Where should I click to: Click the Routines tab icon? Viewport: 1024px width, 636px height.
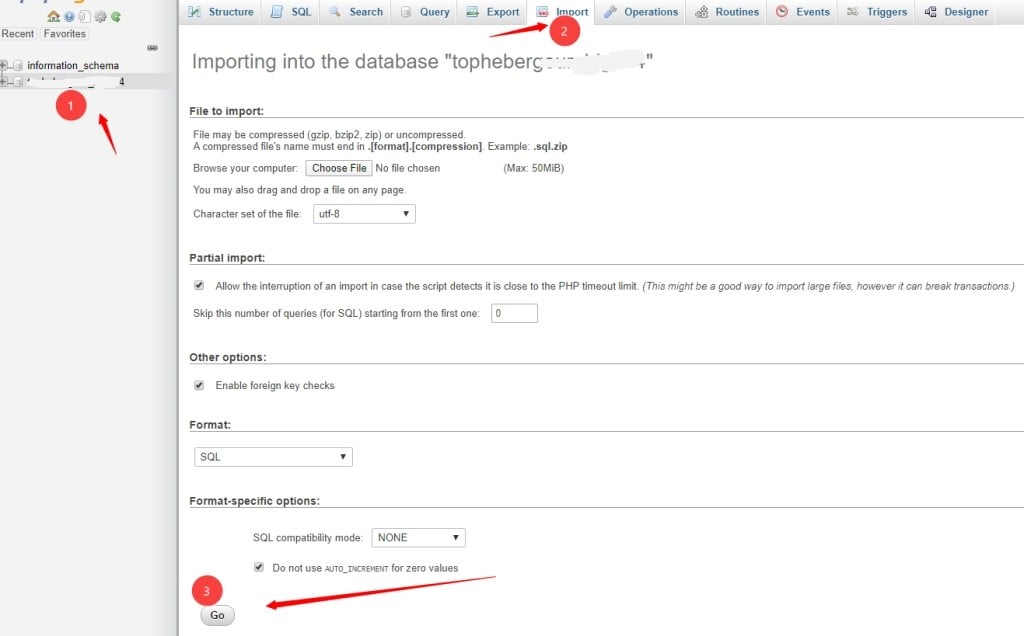click(701, 12)
